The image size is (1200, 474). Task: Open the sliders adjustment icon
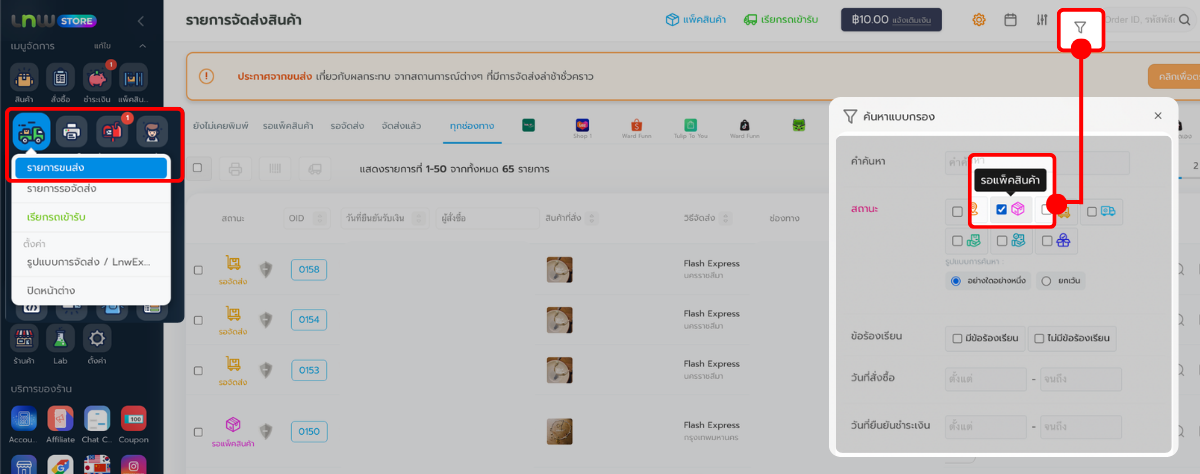1042,20
